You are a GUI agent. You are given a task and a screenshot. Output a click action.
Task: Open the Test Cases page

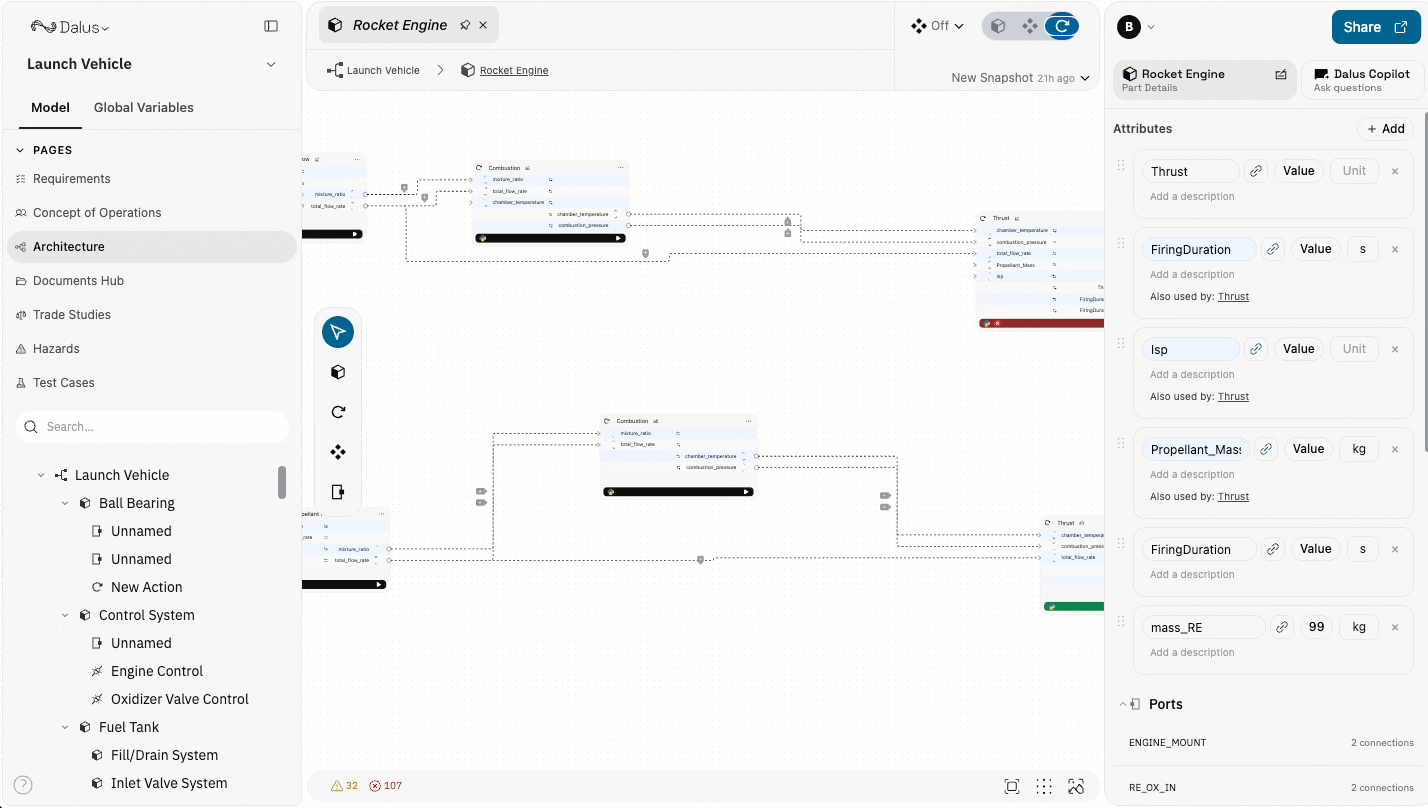point(151,383)
